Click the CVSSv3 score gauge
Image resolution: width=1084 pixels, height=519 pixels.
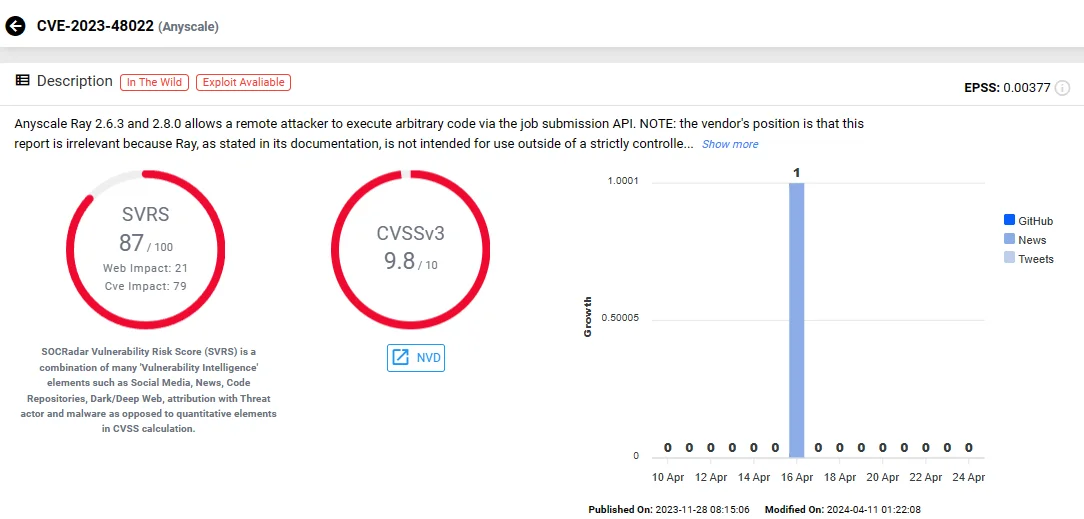click(x=411, y=249)
